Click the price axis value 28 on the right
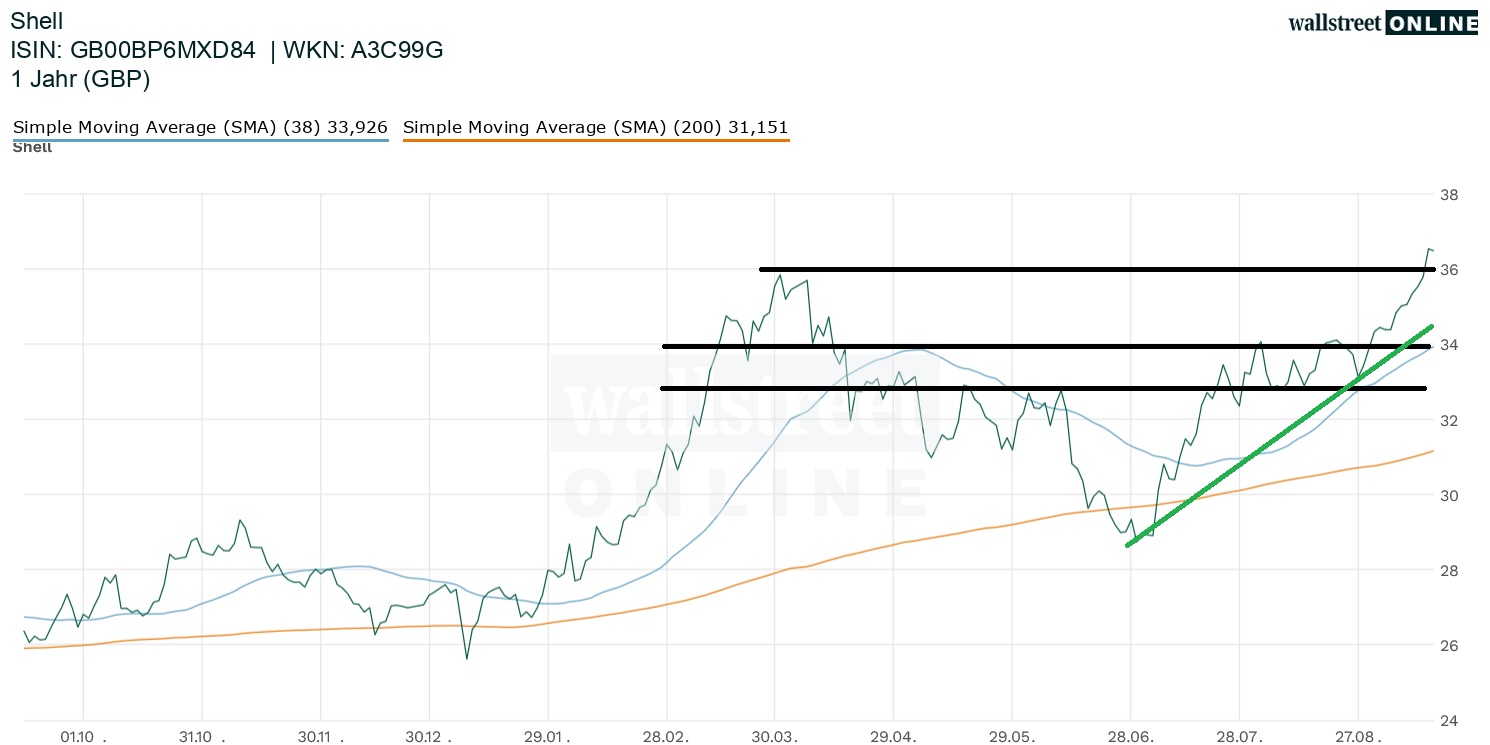Screen dimensions: 1490x745 point(1449,570)
